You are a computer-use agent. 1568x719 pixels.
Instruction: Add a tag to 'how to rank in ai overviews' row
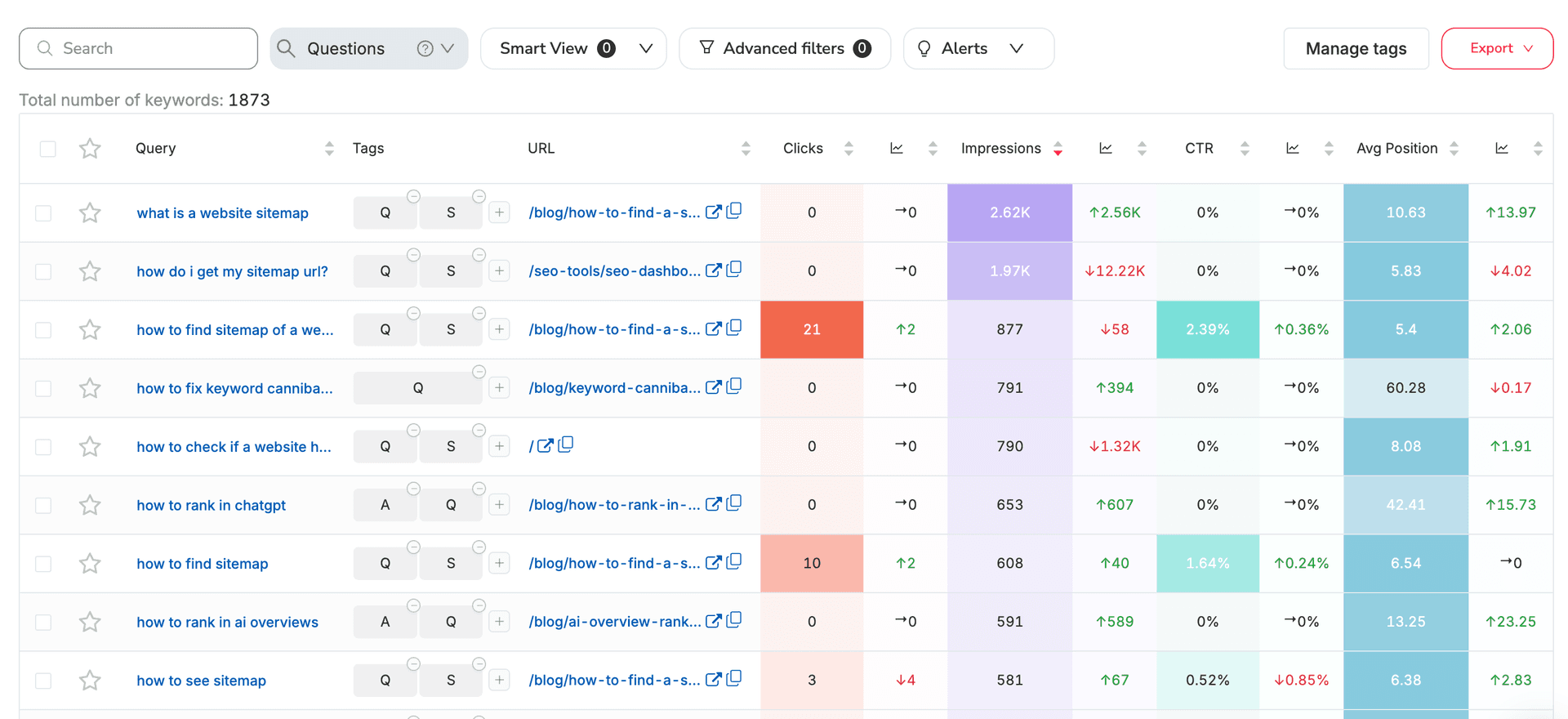click(499, 622)
